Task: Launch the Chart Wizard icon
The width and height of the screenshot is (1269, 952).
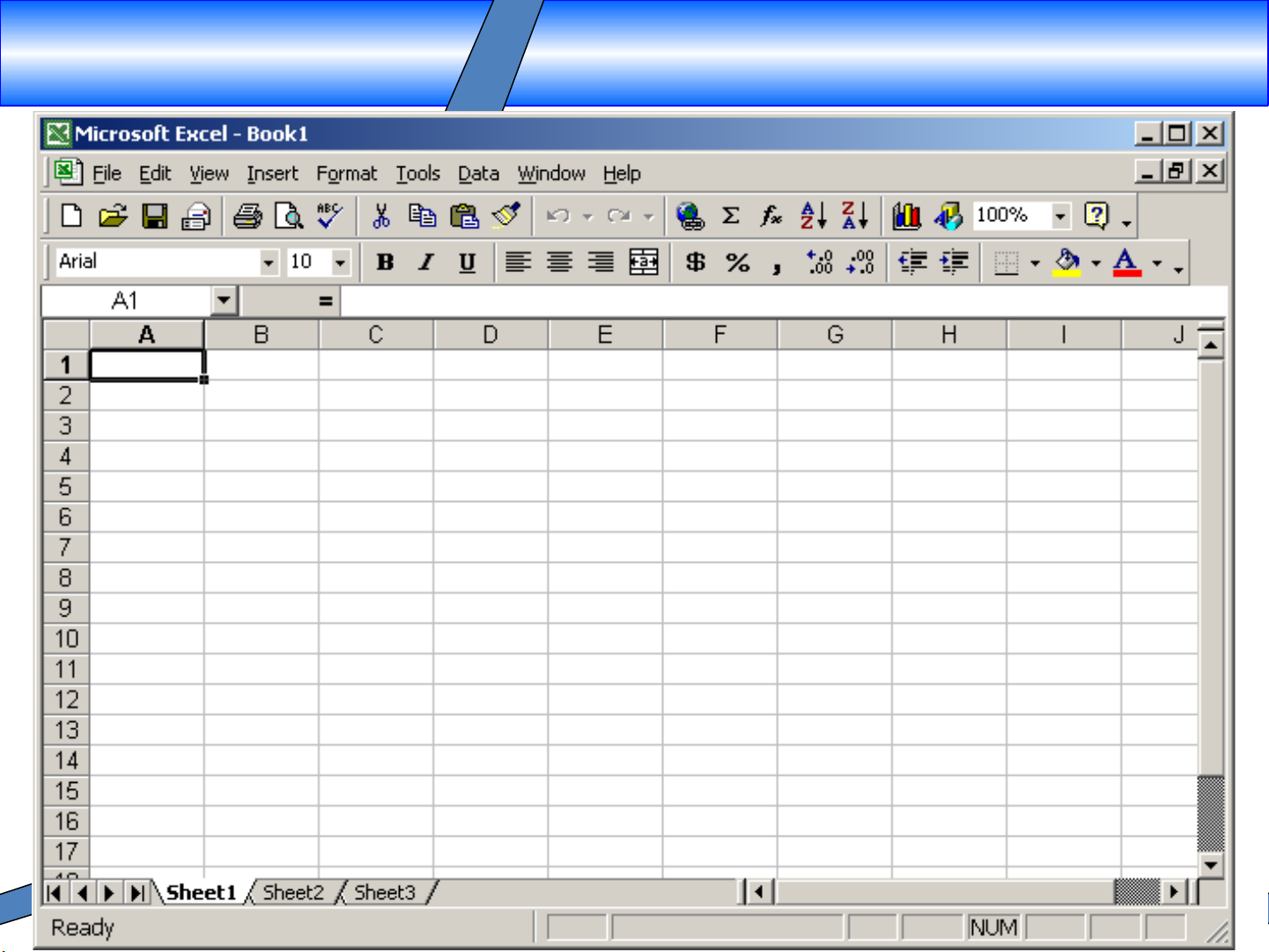Action: 907,216
